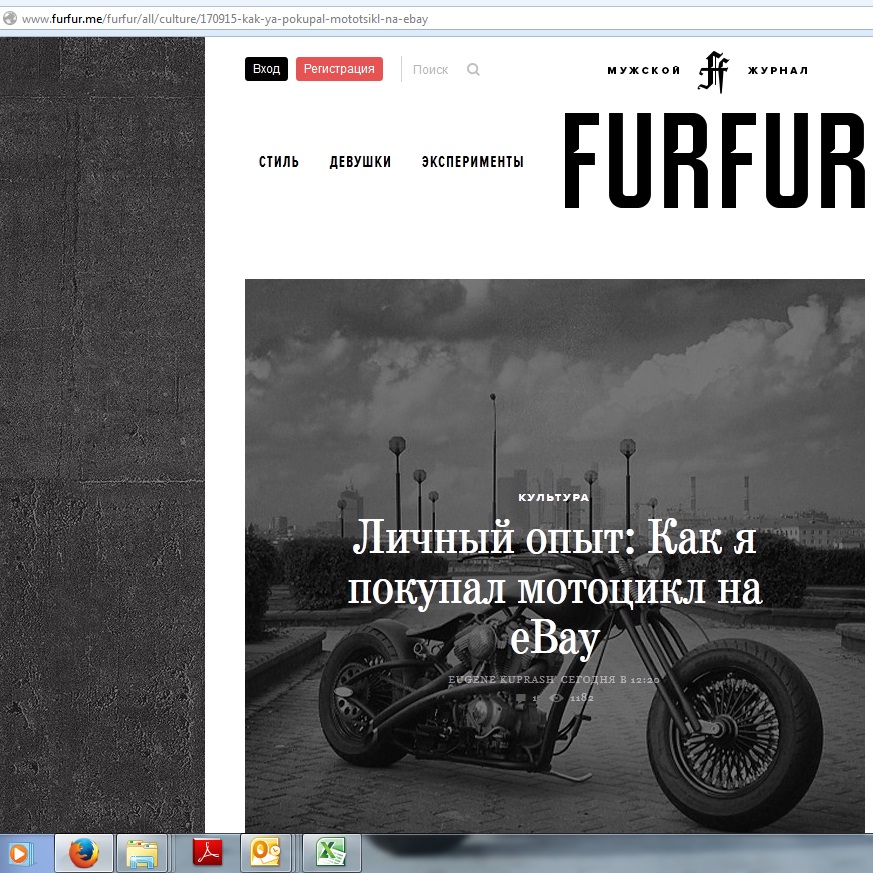Launch Adobe Reader from the taskbar
This screenshot has height=873, width=873.
click(207, 853)
